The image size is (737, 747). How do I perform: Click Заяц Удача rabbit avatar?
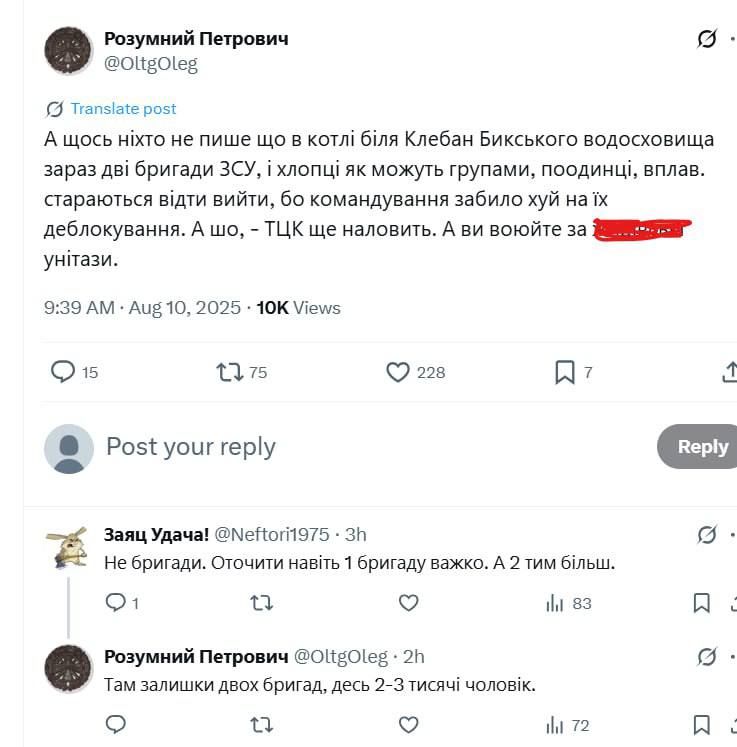click(x=68, y=548)
